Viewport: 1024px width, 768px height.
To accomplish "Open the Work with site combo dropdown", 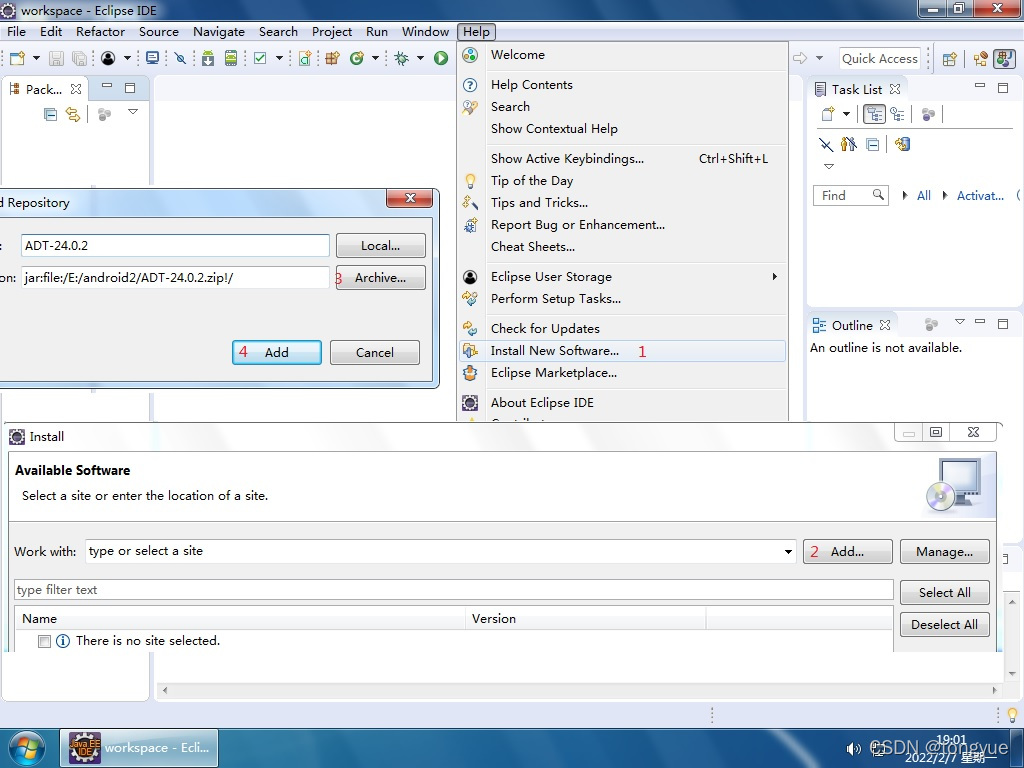I will (x=788, y=552).
